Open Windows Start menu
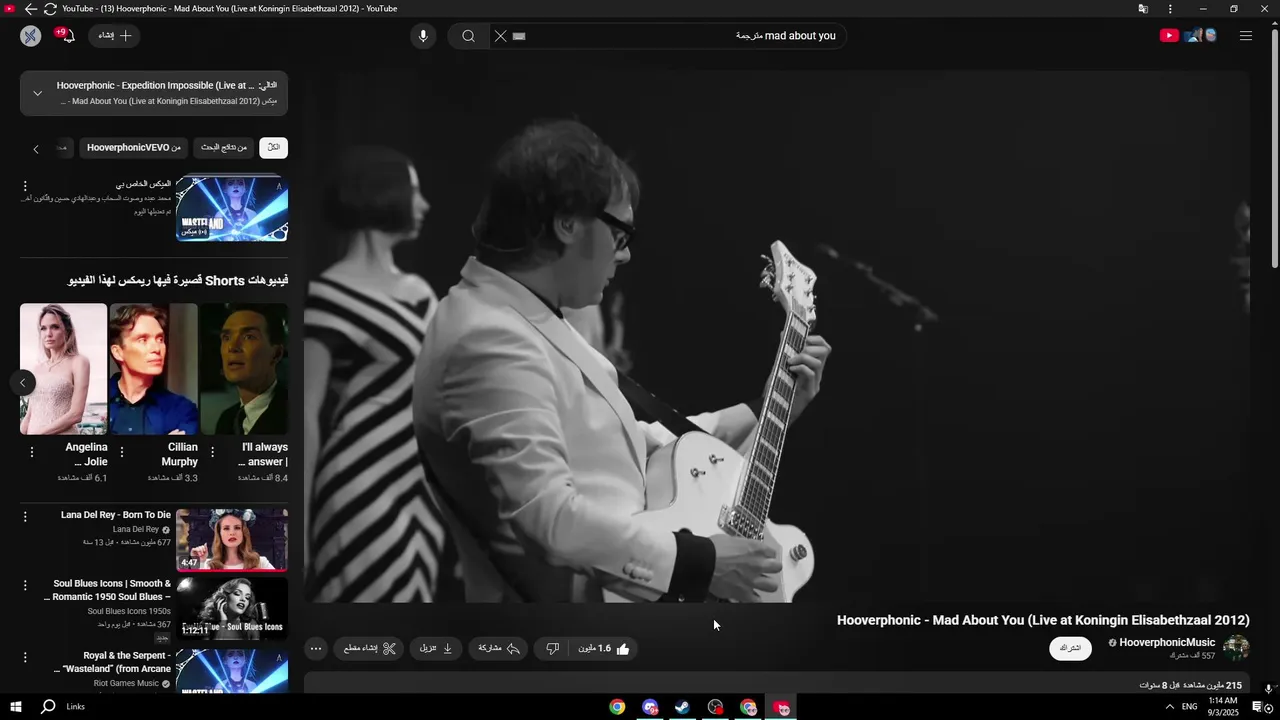Image resolution: width=1280 pixels, height=720 pixels. [x=15, y=707]
